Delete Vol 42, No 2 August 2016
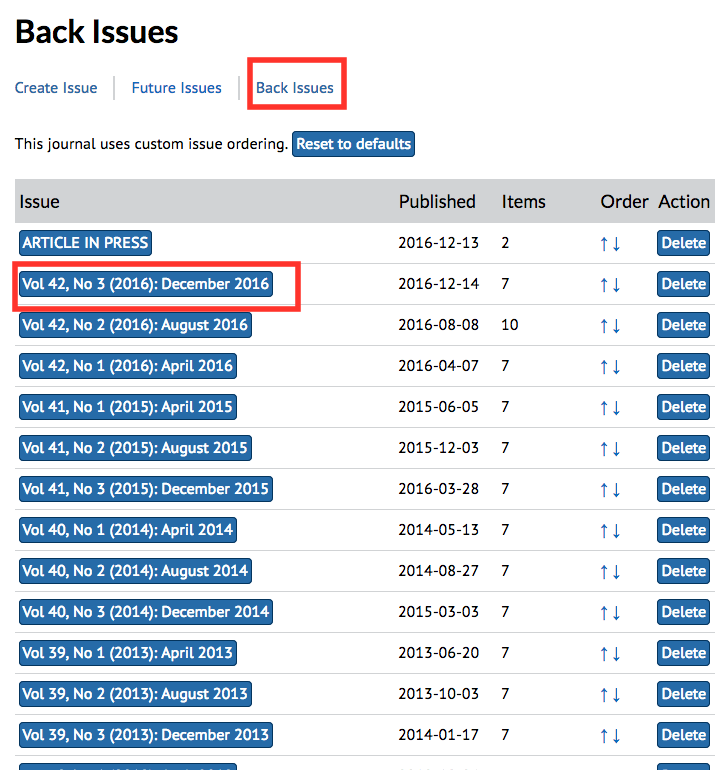 point(684,325)
